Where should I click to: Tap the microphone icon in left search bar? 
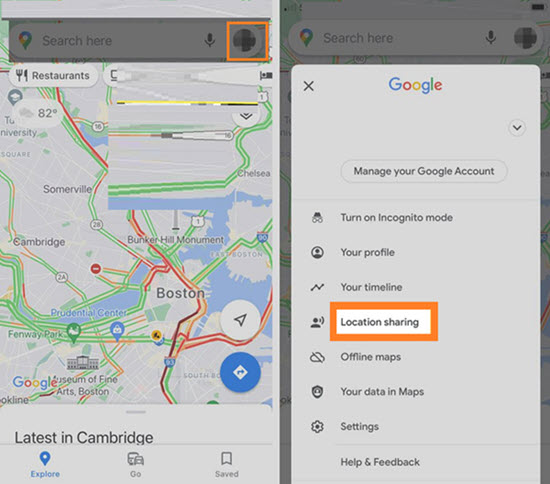click(x=210, y=40)
